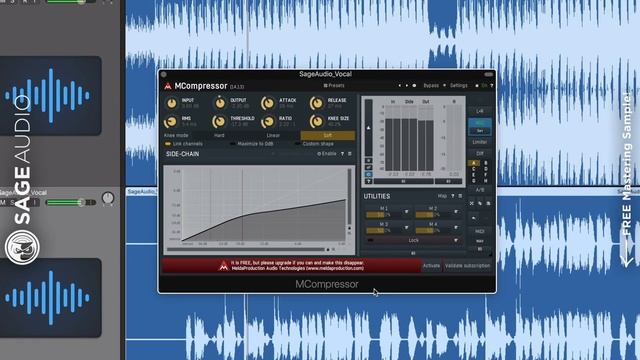The width and height of the screenshot is (640, 360).
Task: Click the RELEASE knob
Action: click(316, 103)
